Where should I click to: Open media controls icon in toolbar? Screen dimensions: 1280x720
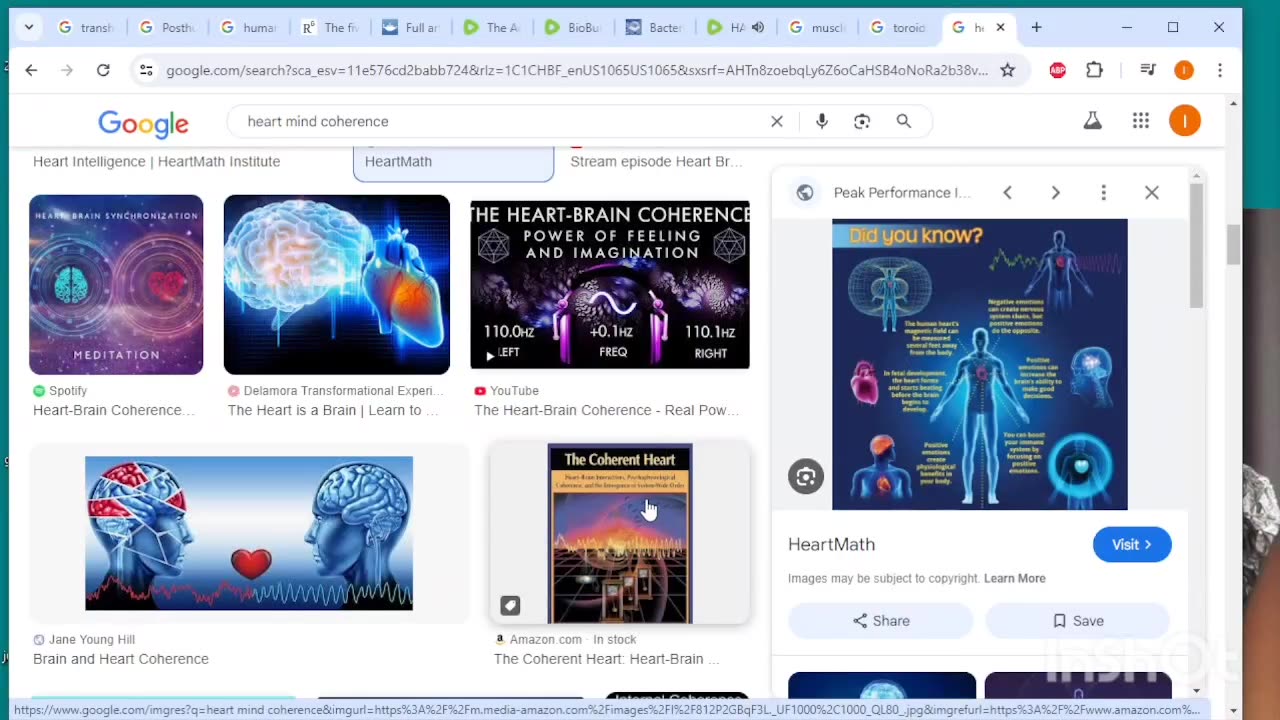(1148, 70)
